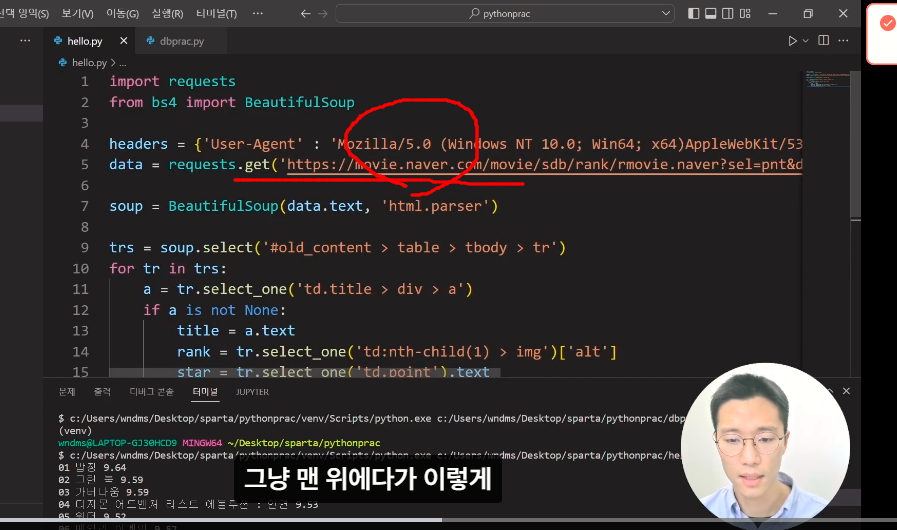Show hidden menu items via the title bar ellipsis
Screen dimensions: 897x530
[258, 13]
